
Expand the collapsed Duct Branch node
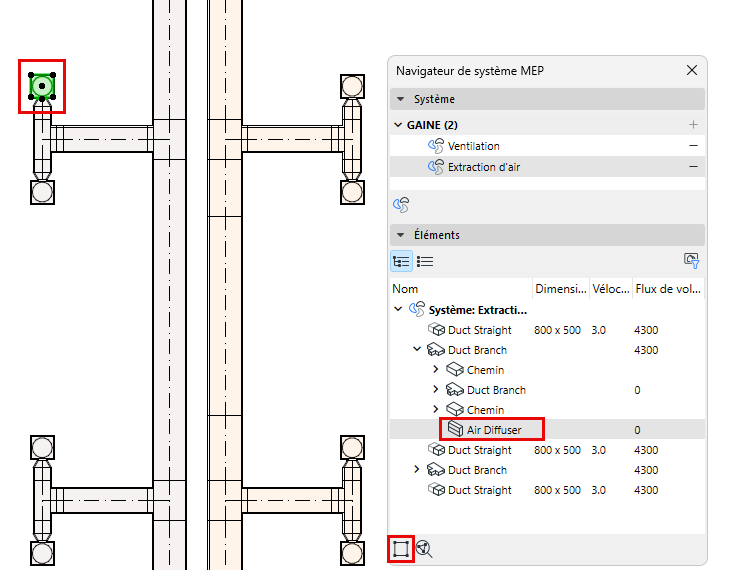click(x=417, y=469)
